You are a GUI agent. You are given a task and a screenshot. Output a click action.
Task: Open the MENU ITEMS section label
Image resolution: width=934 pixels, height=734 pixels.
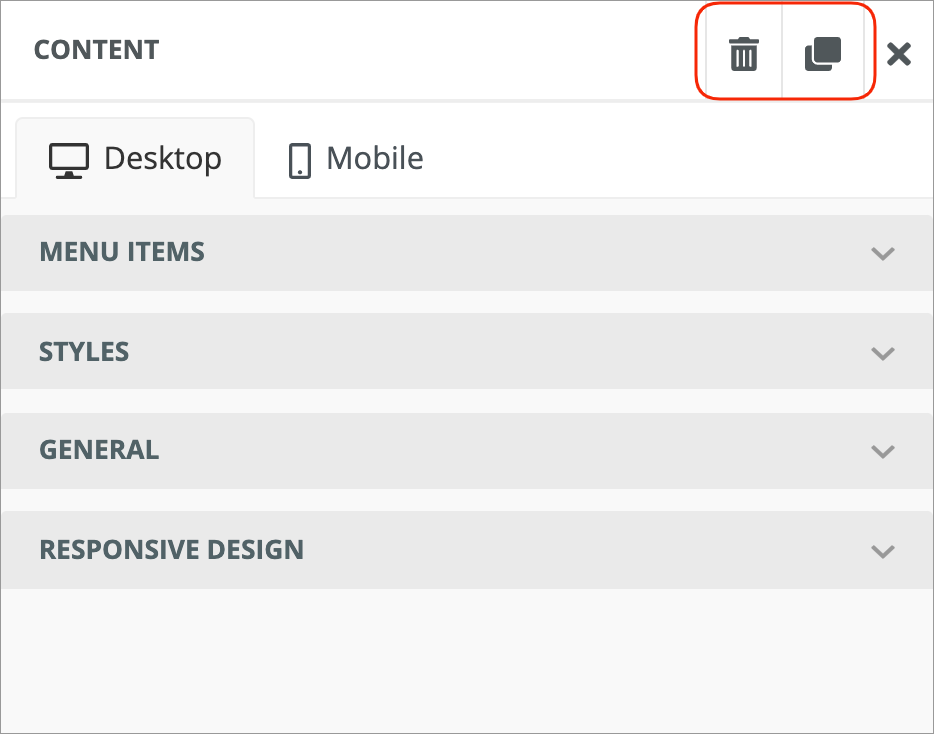coord(122,252)
